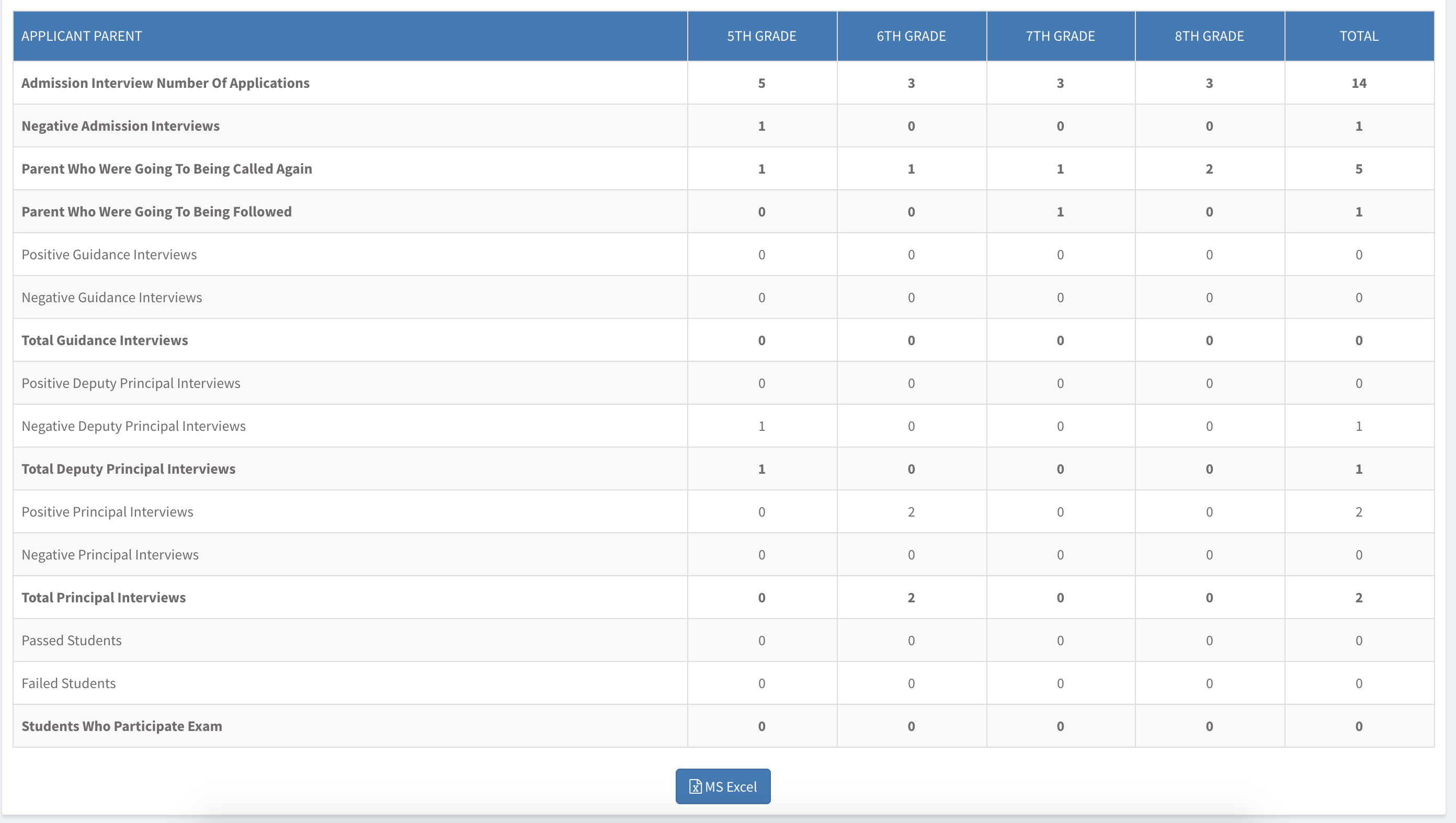1456x823 pixels.
Task: Click the Excel file icon in button
Action: pos(695,787)
